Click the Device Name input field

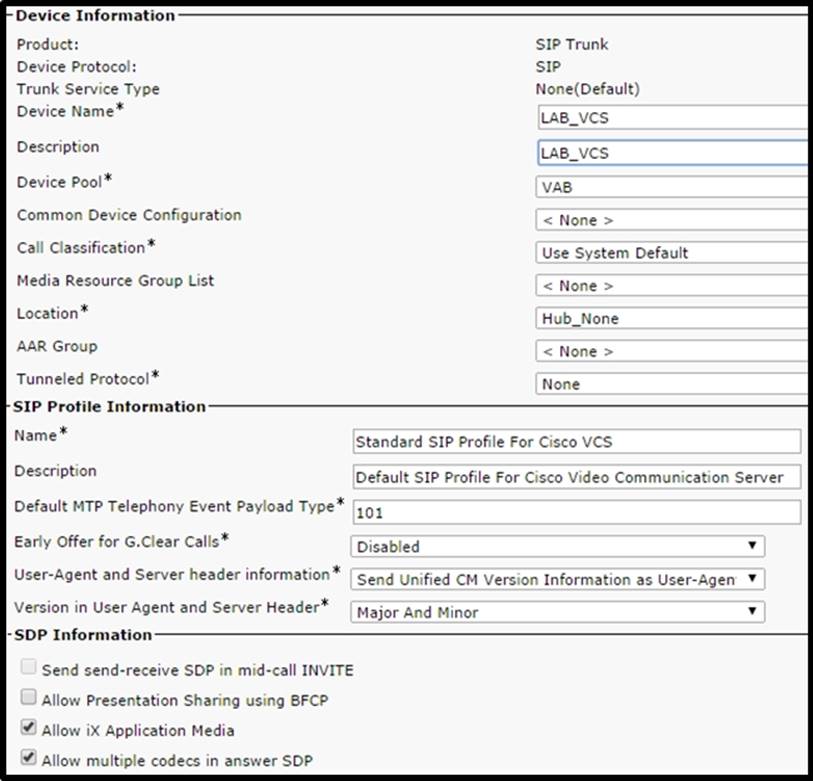(670, 119)
